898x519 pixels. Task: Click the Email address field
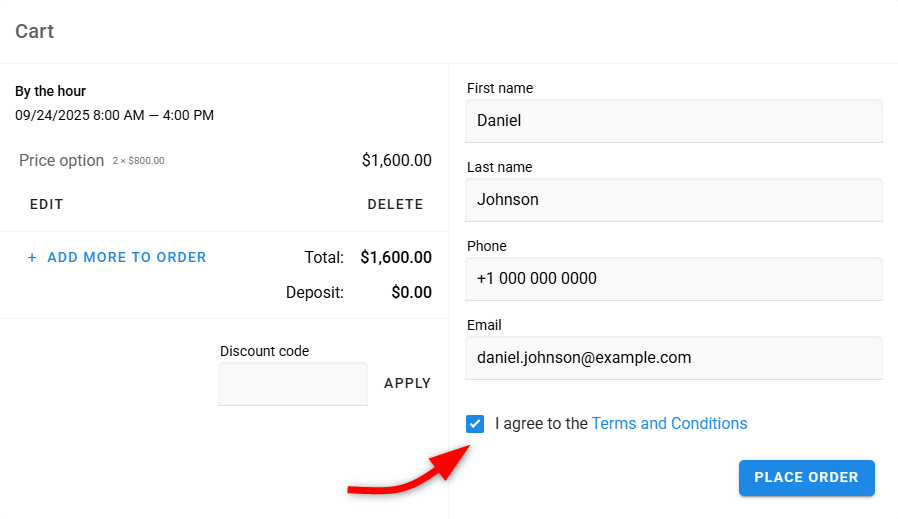point(674,358)
